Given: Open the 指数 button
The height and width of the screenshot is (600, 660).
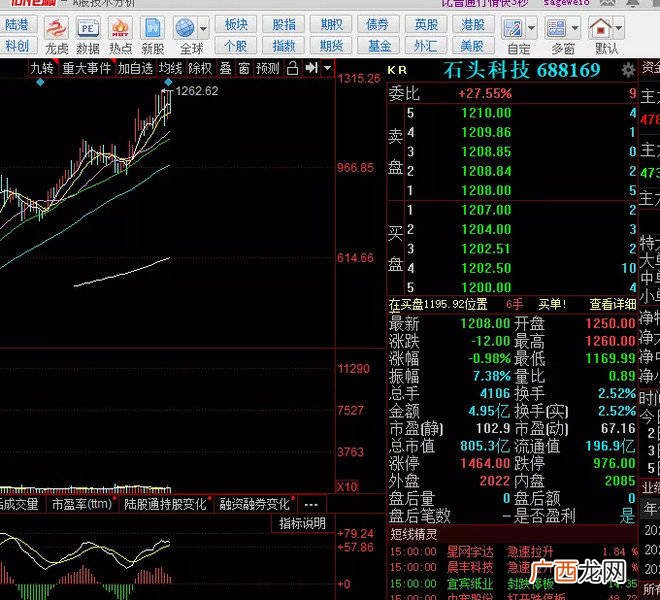Looking at the screenshot, I should [x=284, y=45].
